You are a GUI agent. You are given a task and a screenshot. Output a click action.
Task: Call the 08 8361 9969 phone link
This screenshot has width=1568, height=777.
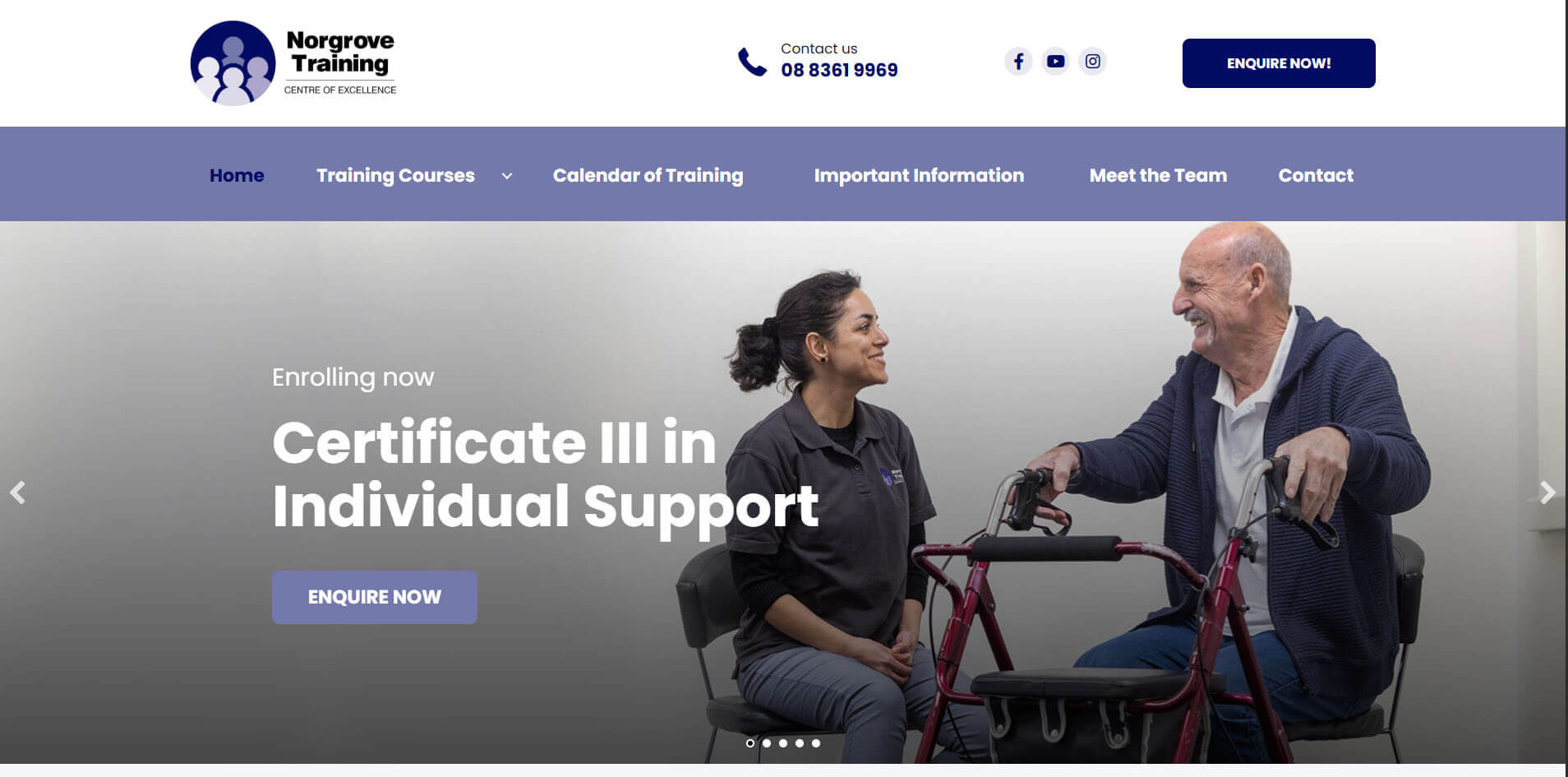point(839,70)
